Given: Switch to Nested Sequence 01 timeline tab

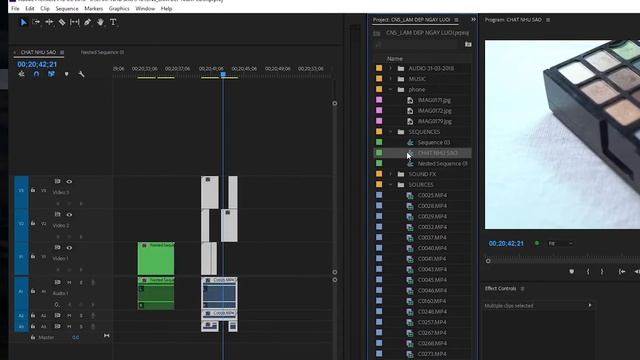Looking at the screenshot, I should pyautogui.click(x=102, y=52).
